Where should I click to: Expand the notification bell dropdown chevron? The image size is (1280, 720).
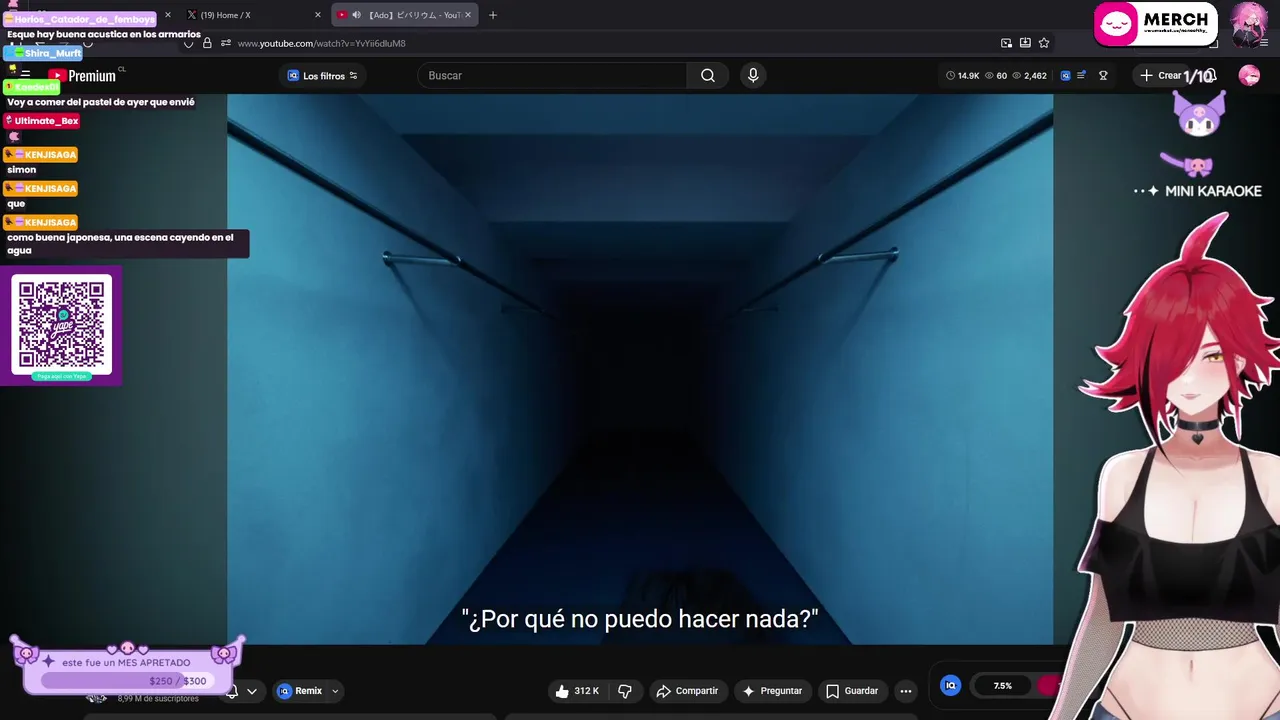[252, 691]
